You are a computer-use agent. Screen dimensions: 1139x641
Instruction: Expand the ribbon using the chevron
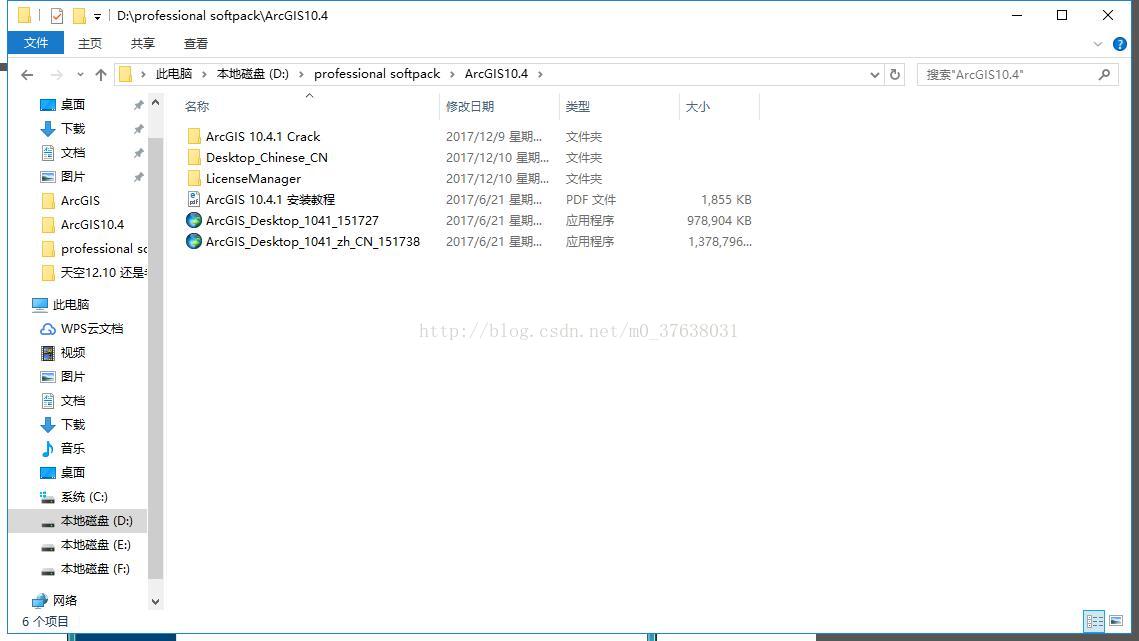tap(1098, 44)
